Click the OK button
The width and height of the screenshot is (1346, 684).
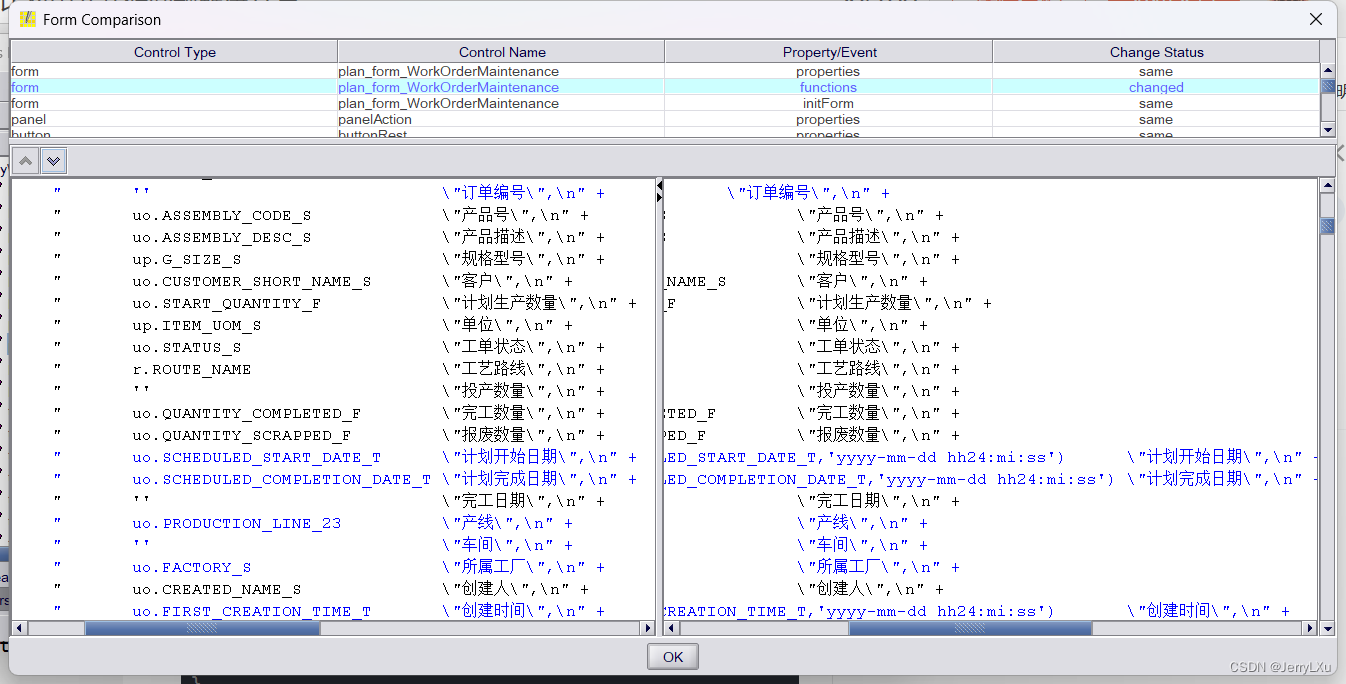[673, 657]
